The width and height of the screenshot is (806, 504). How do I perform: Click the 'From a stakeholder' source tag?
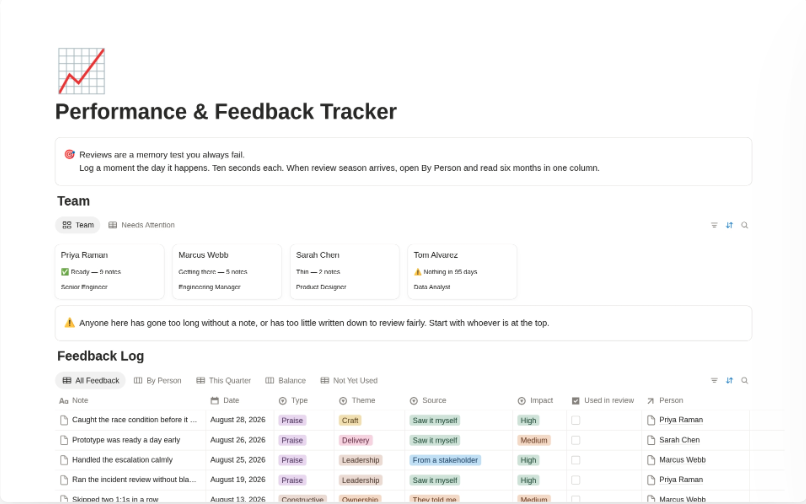445,460
